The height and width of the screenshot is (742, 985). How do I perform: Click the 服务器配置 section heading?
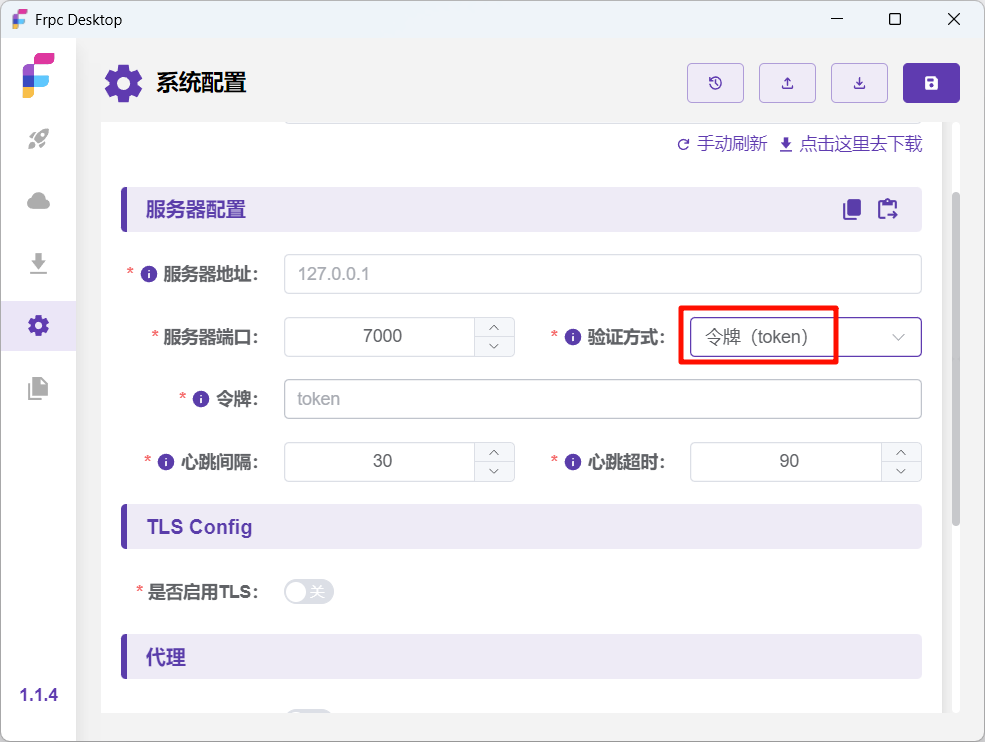[196, 209]
